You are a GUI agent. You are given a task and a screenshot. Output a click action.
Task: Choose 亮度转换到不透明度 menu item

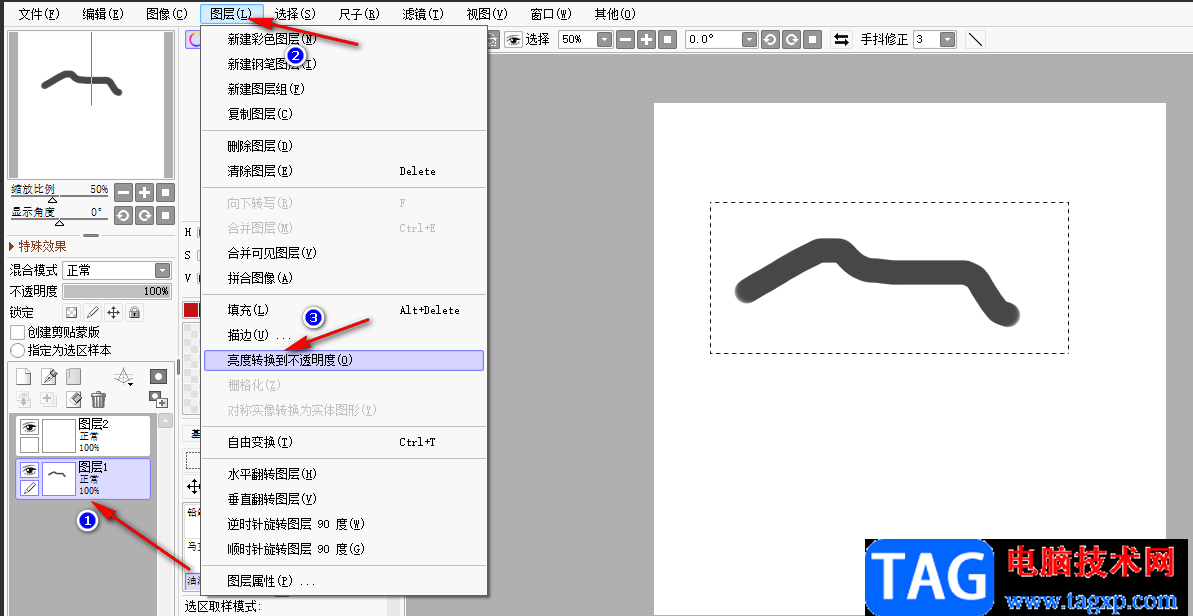pyautogui.click(x=344, y=360)
